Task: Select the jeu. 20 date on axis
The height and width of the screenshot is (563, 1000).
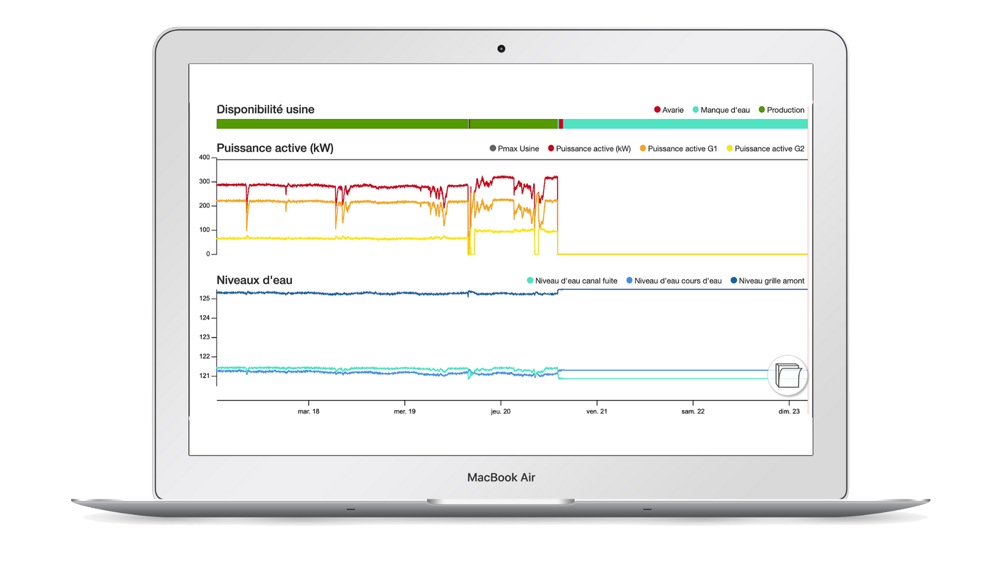Action: (x=501, y=411)
